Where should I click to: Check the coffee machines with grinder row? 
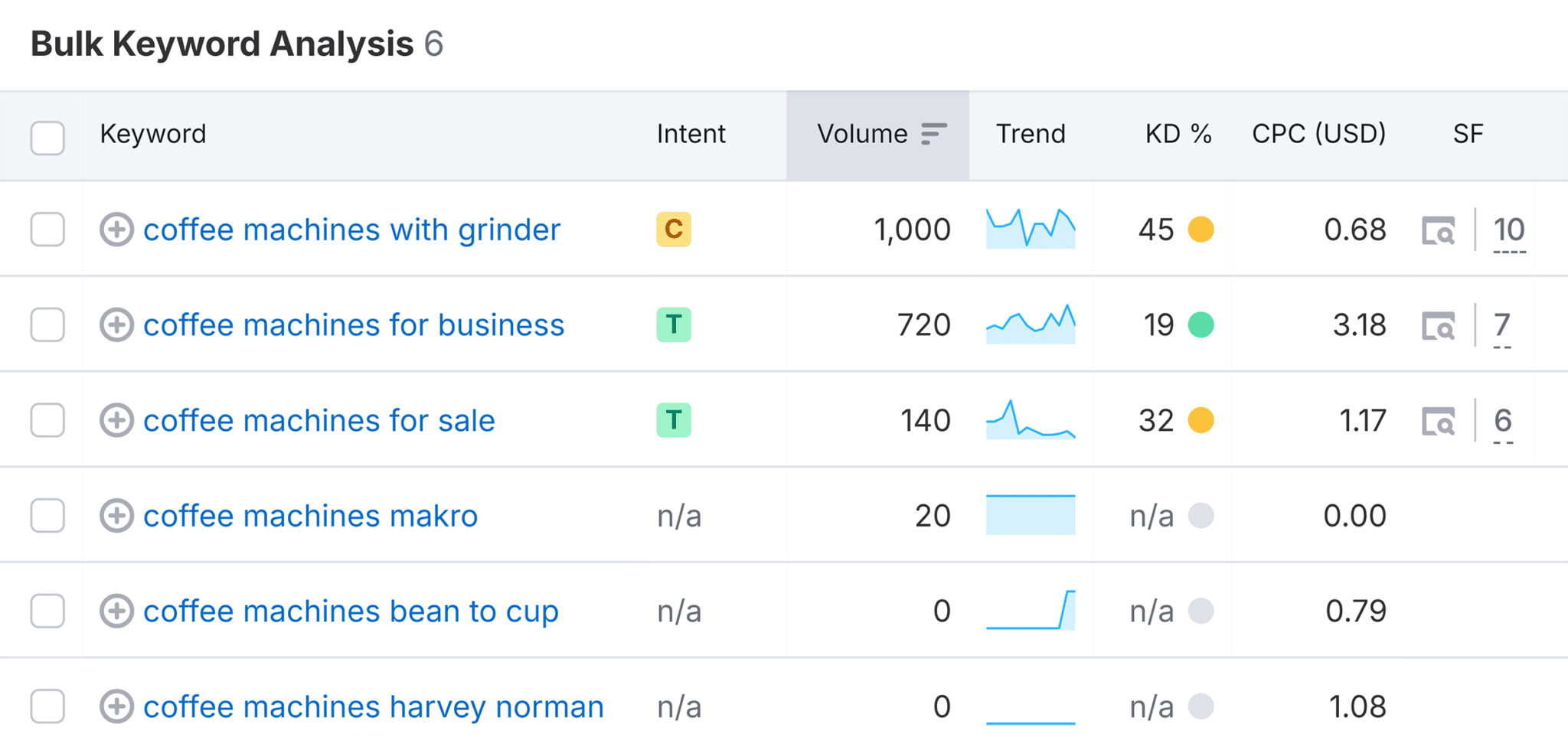pyautogui.click(x=47, y=230)
